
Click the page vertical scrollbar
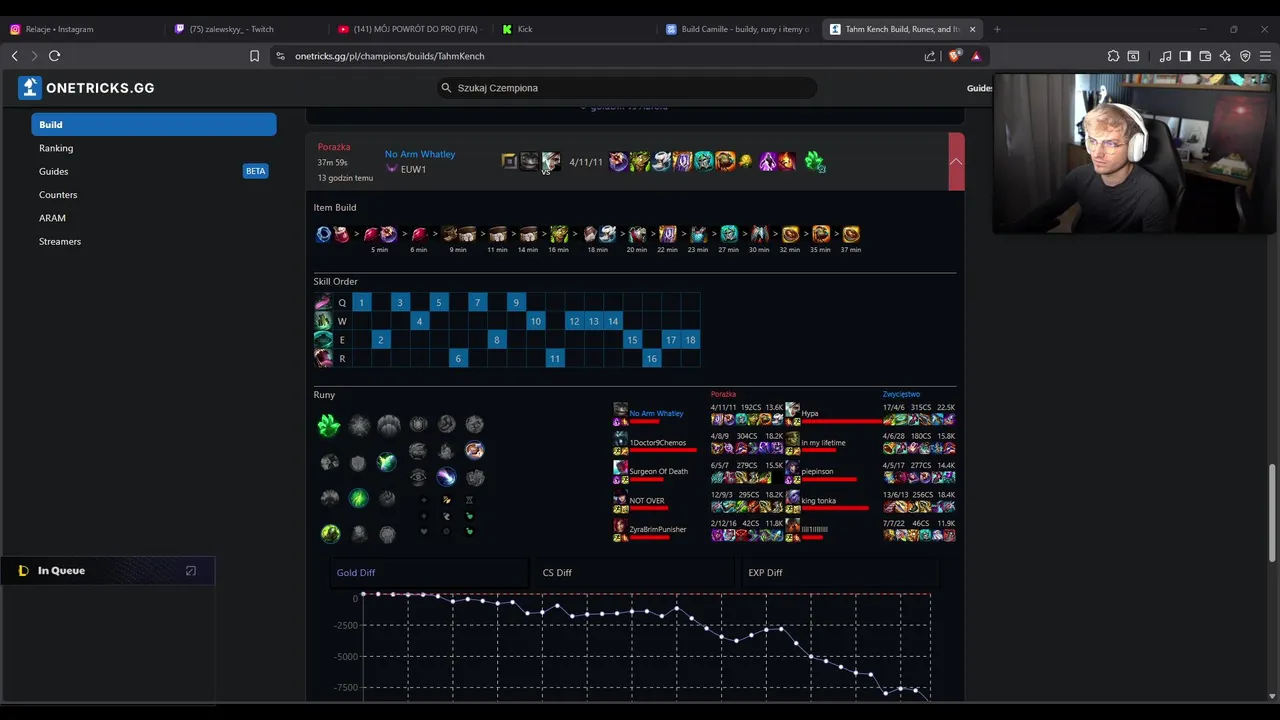[1272, 514]
